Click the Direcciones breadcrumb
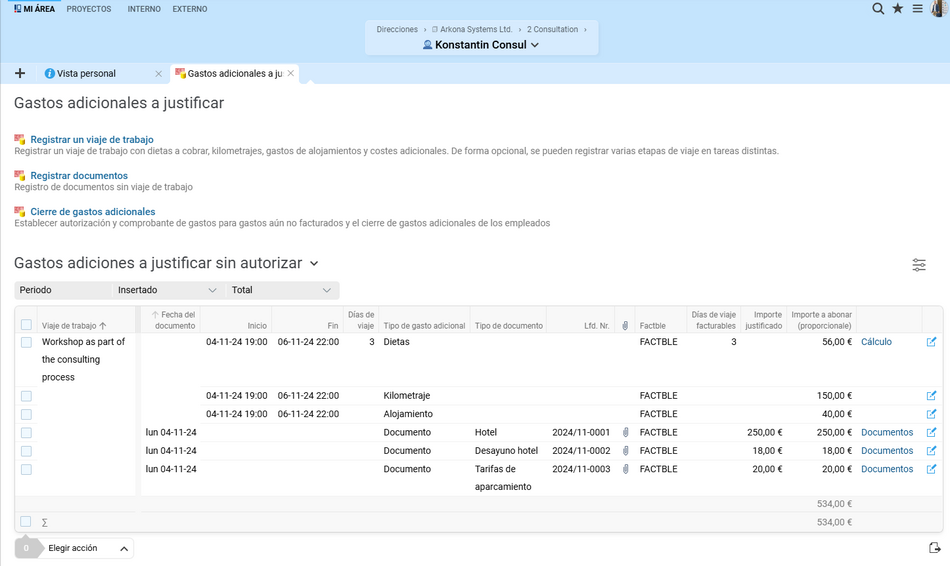 click(397, 29)
